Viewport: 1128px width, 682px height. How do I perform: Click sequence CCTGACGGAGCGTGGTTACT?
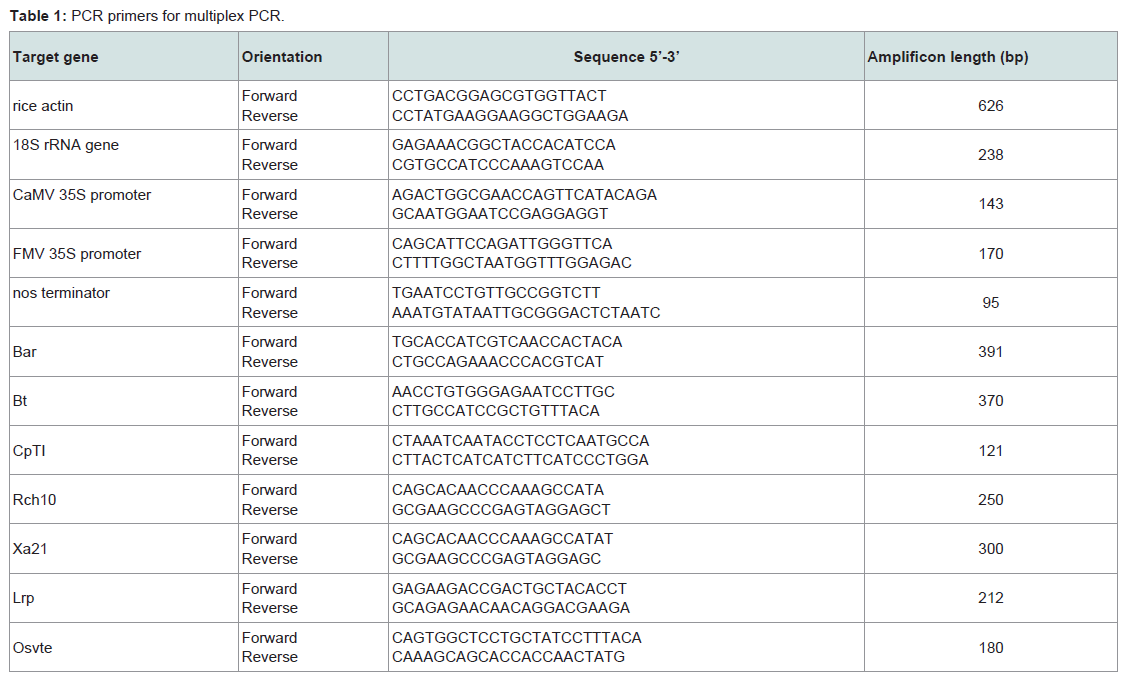(x=499, y=96)
